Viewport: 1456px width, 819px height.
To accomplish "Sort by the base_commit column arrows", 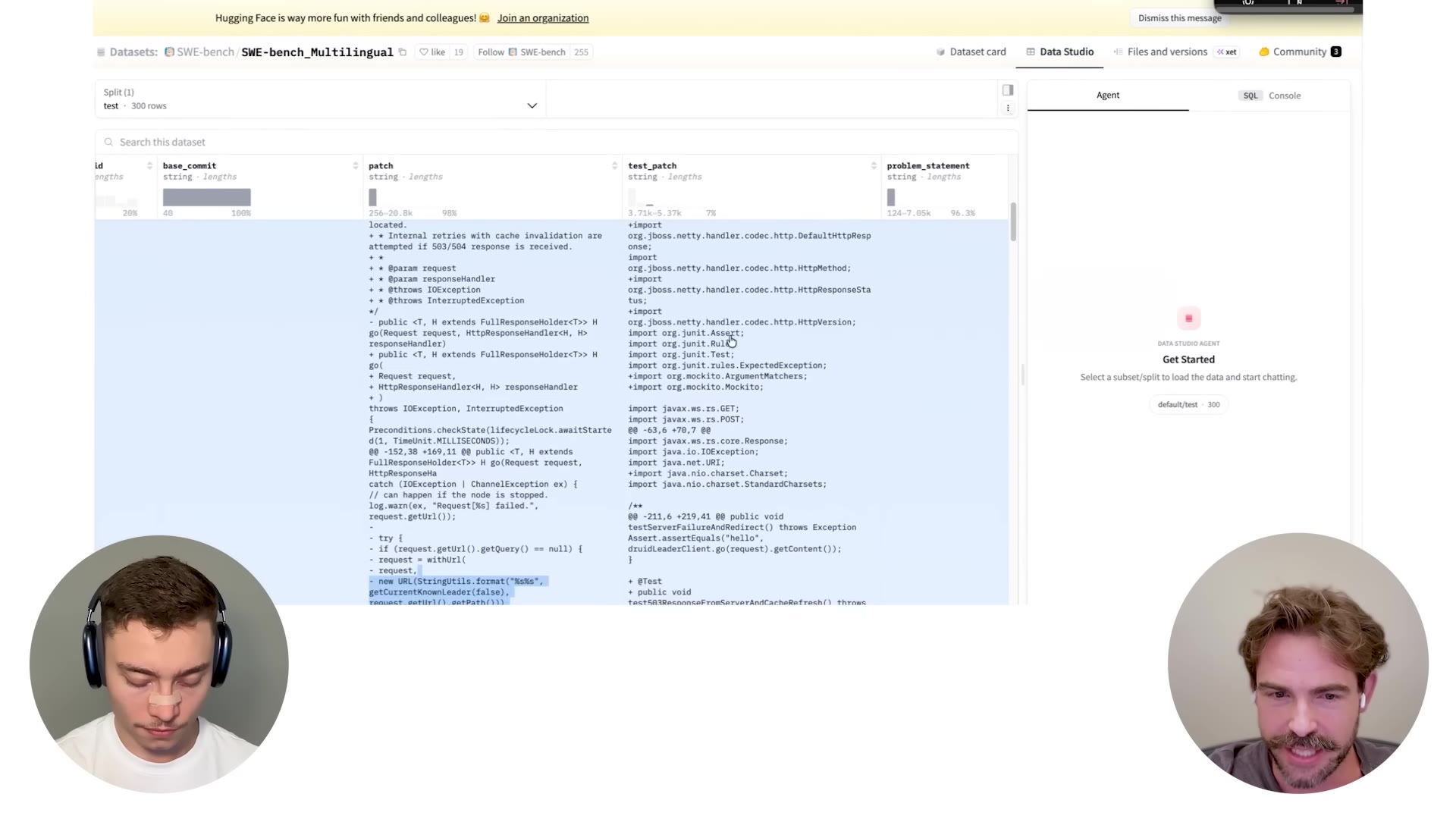I will (355, 166).
